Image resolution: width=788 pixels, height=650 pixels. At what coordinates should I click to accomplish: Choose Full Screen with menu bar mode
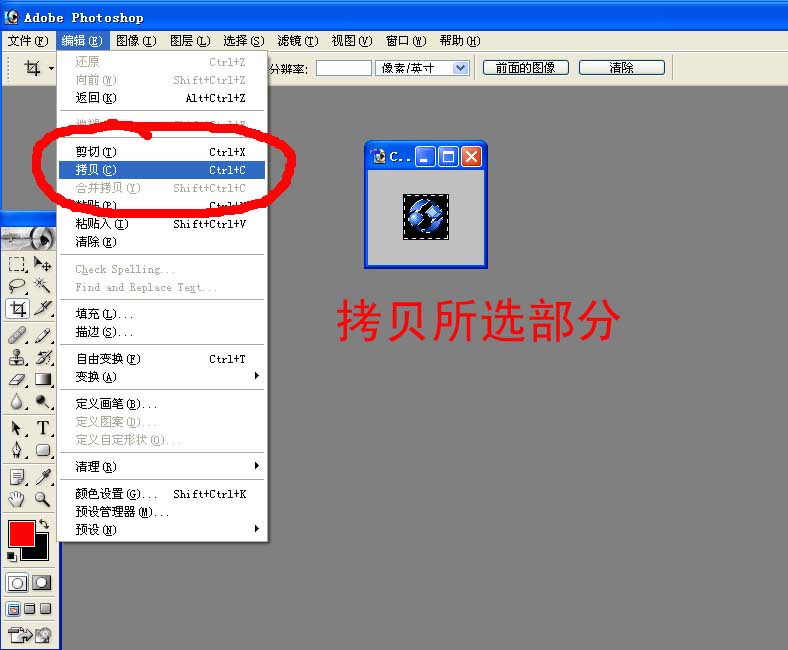(x=30, y=609)
